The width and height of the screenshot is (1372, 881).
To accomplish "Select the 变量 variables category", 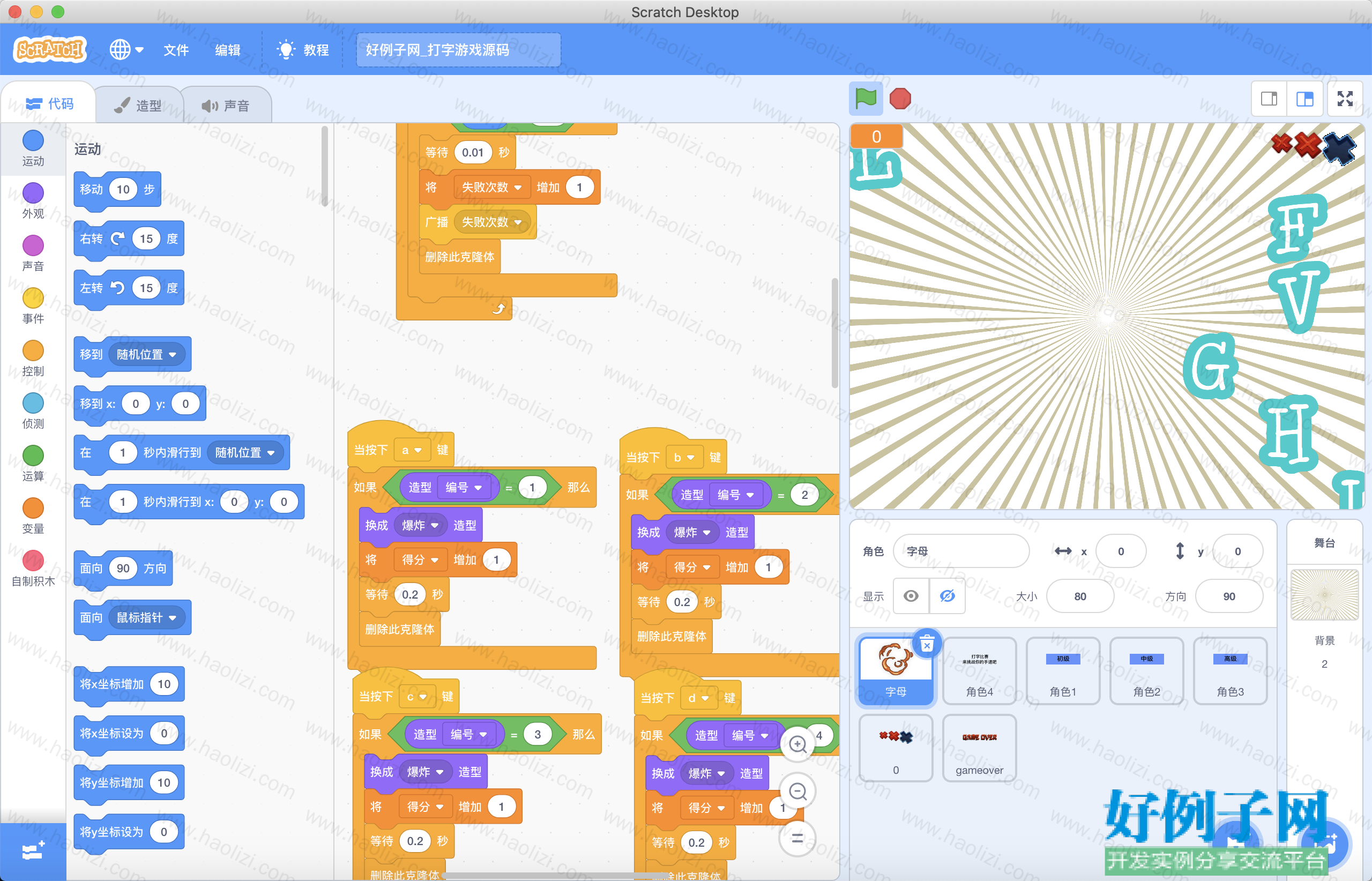I will pyautogui.click(x=33, y=517).
